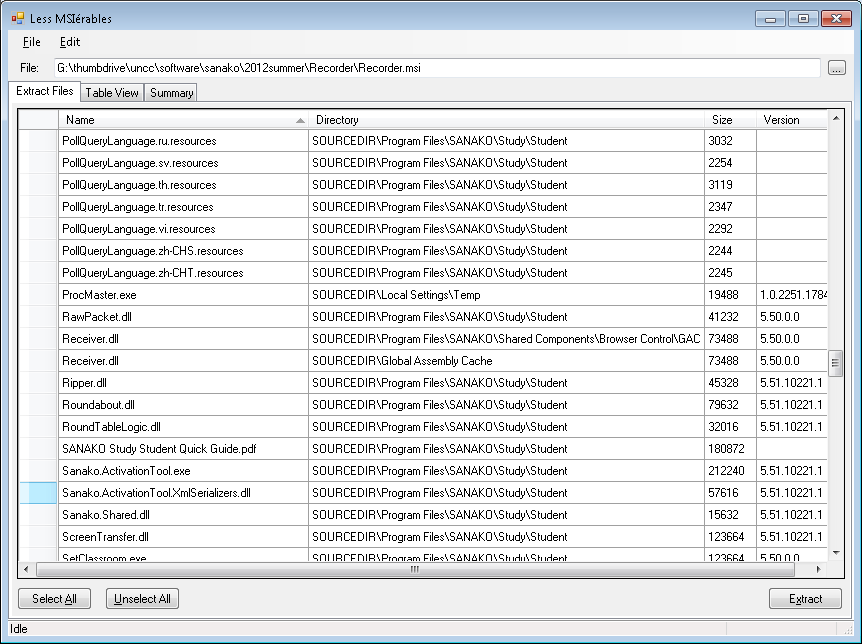862x644 pixels.
Task: Switch to the Summary tab
Action: pyautogui.click(x=171, y=93)
